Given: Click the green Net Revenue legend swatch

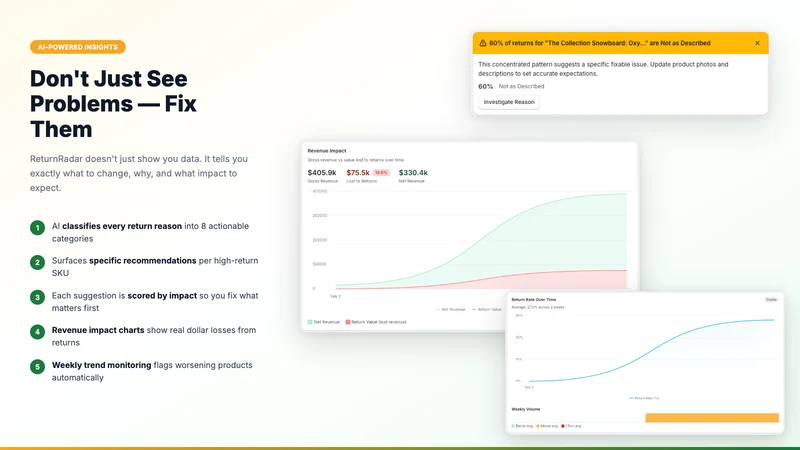Looking at the screenshot, I should 310,322.
